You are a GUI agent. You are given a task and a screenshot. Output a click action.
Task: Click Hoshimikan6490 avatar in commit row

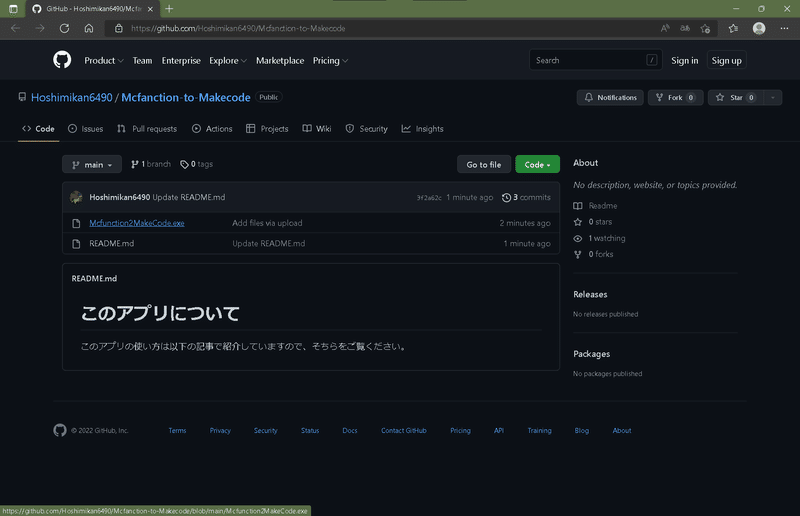point(76,197)
